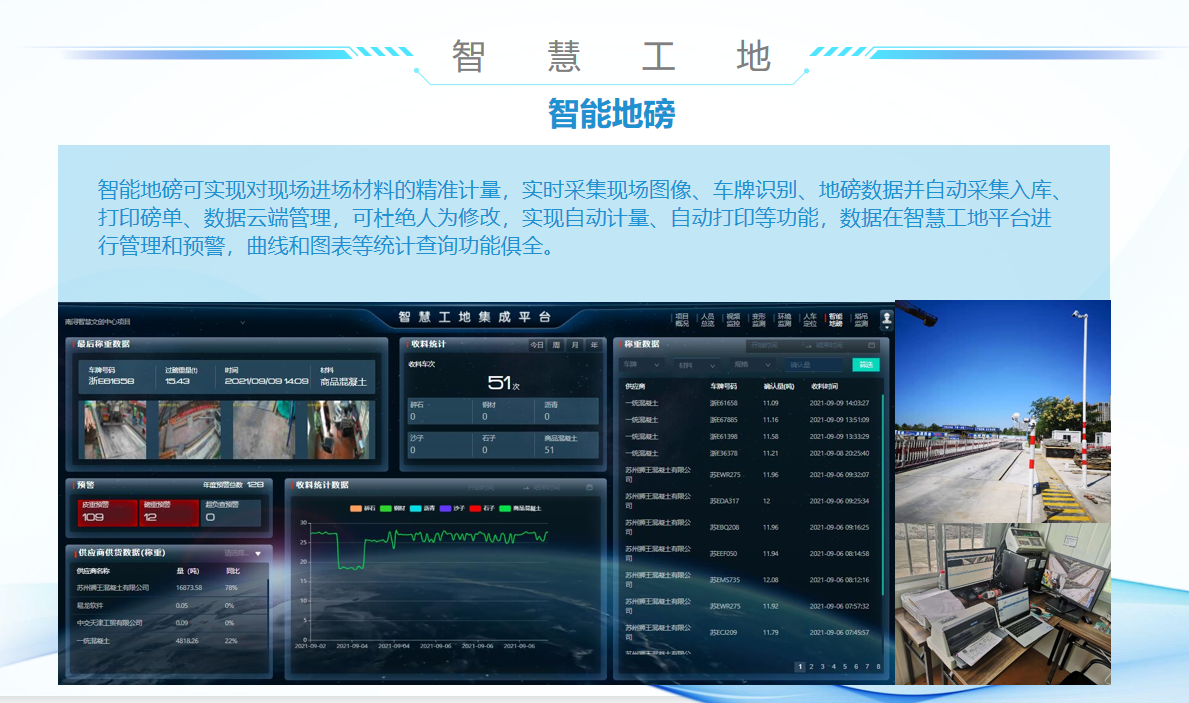This screenshot has height=703, width=1189.
Task: Switch to the 项目概况 navigation tab
Action: [682, 319]
